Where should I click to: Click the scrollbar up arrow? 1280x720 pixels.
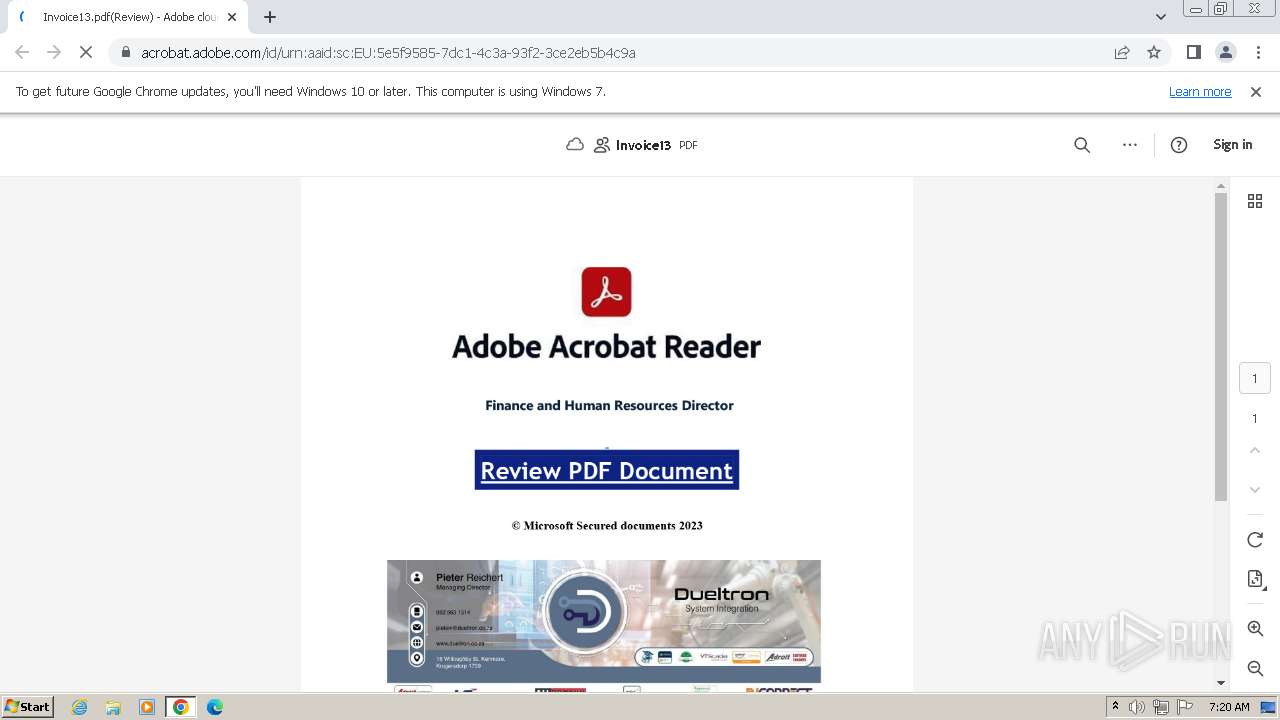pyautogui.click(x=1221, y=186)
